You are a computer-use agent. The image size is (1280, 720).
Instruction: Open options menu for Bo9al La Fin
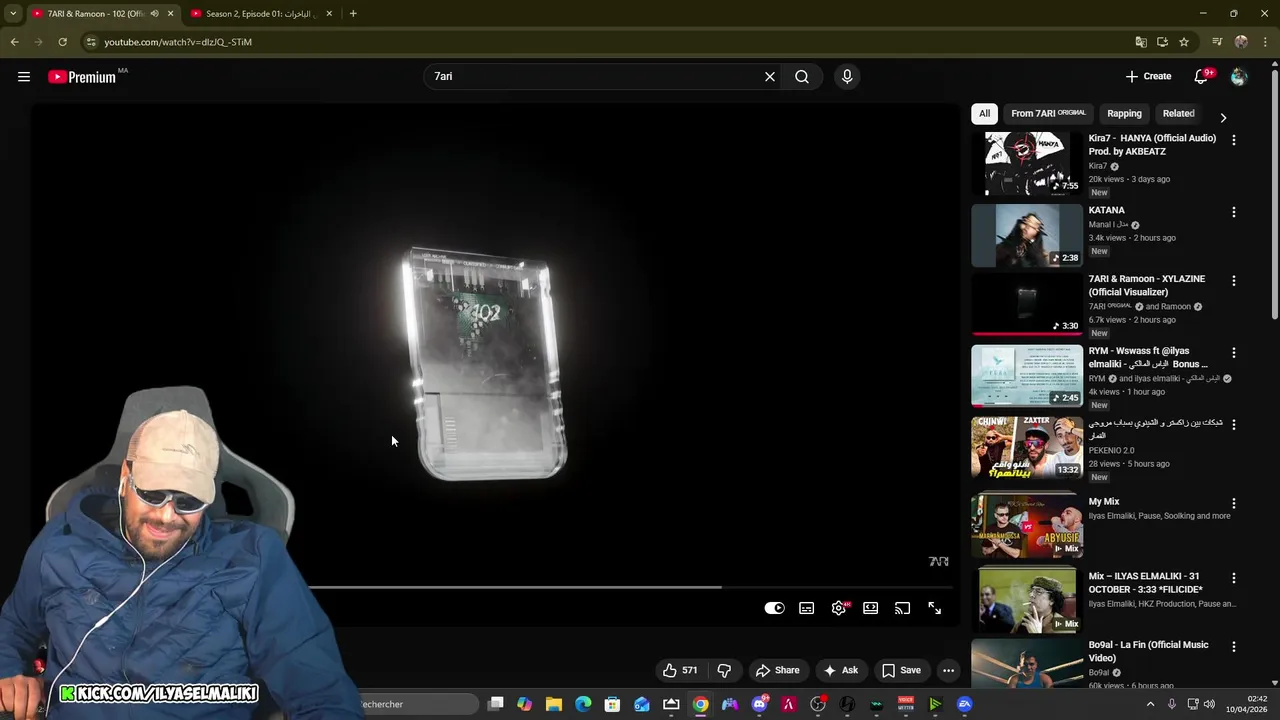1234,647
